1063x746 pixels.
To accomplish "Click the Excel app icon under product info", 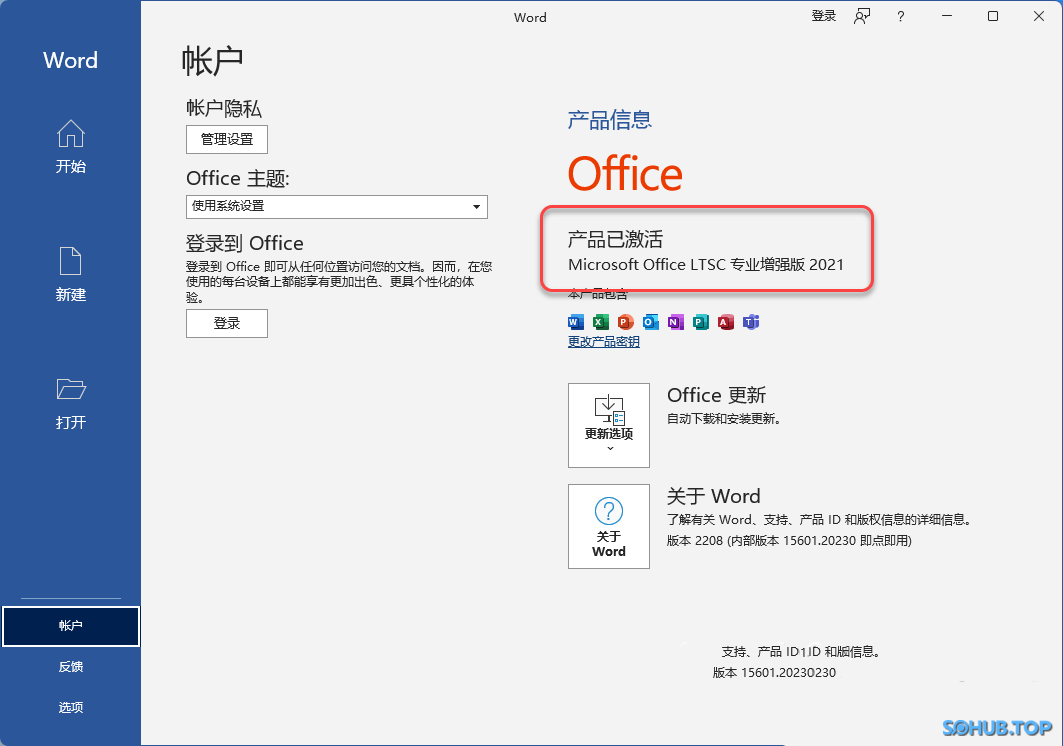I will point(601,322).
